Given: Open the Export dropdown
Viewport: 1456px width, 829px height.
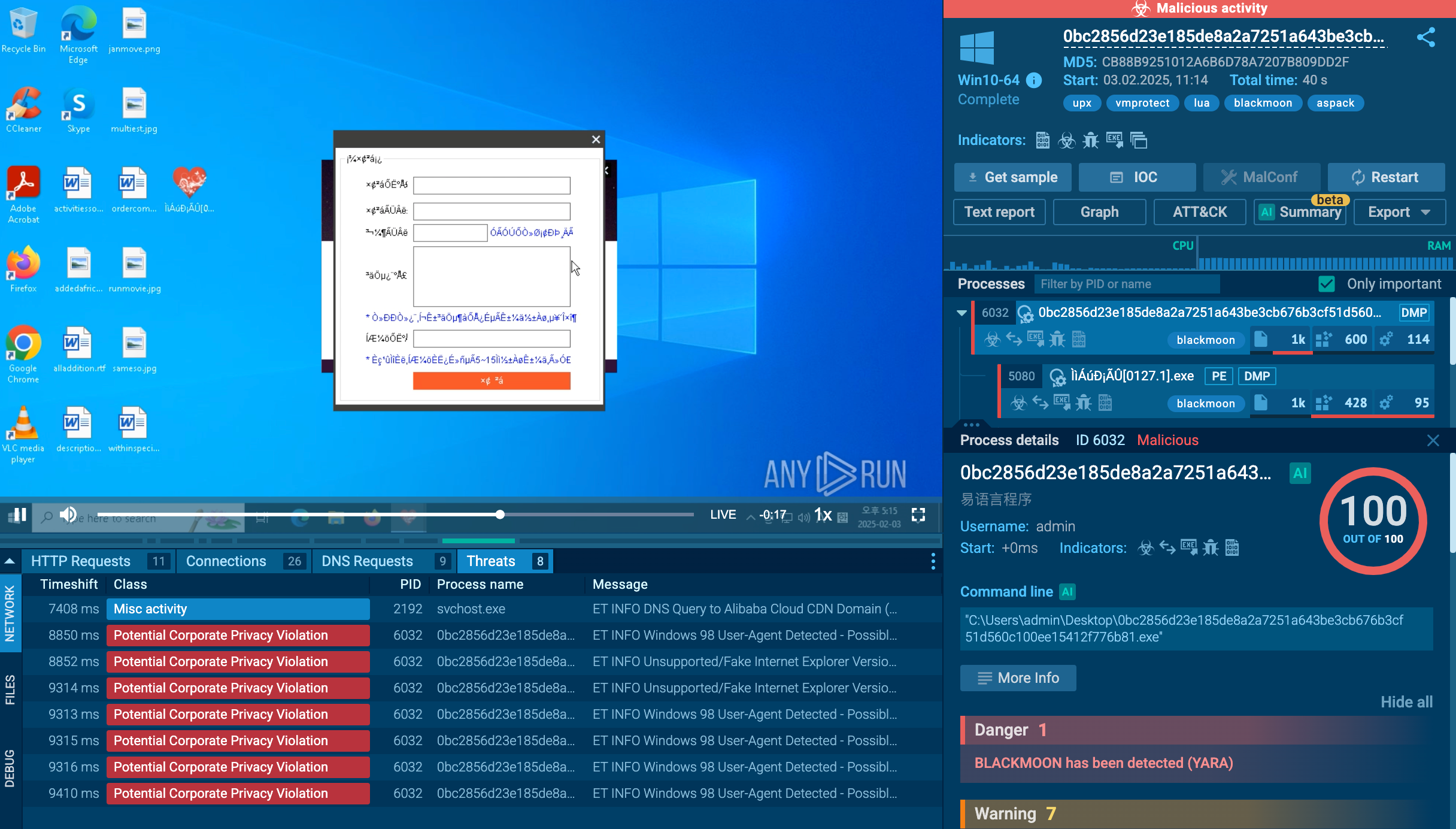Looking at the screenshot, I should click(x=1399, y=212).
